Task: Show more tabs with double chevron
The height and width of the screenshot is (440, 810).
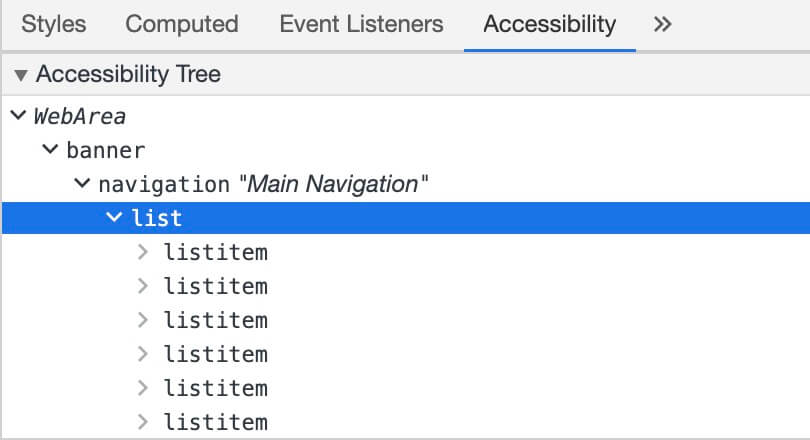Action: pyautogui.click(x=662, y=24)
